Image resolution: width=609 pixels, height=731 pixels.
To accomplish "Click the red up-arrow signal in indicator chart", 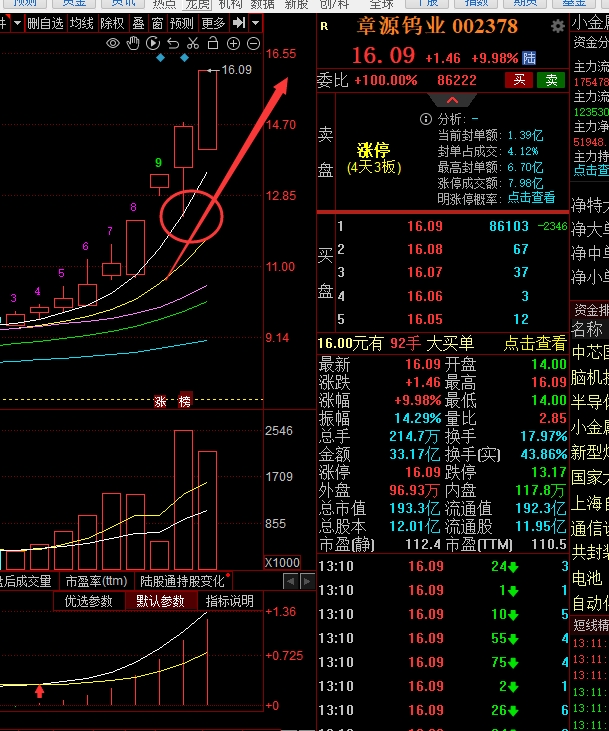I will [x=40, y=690].
